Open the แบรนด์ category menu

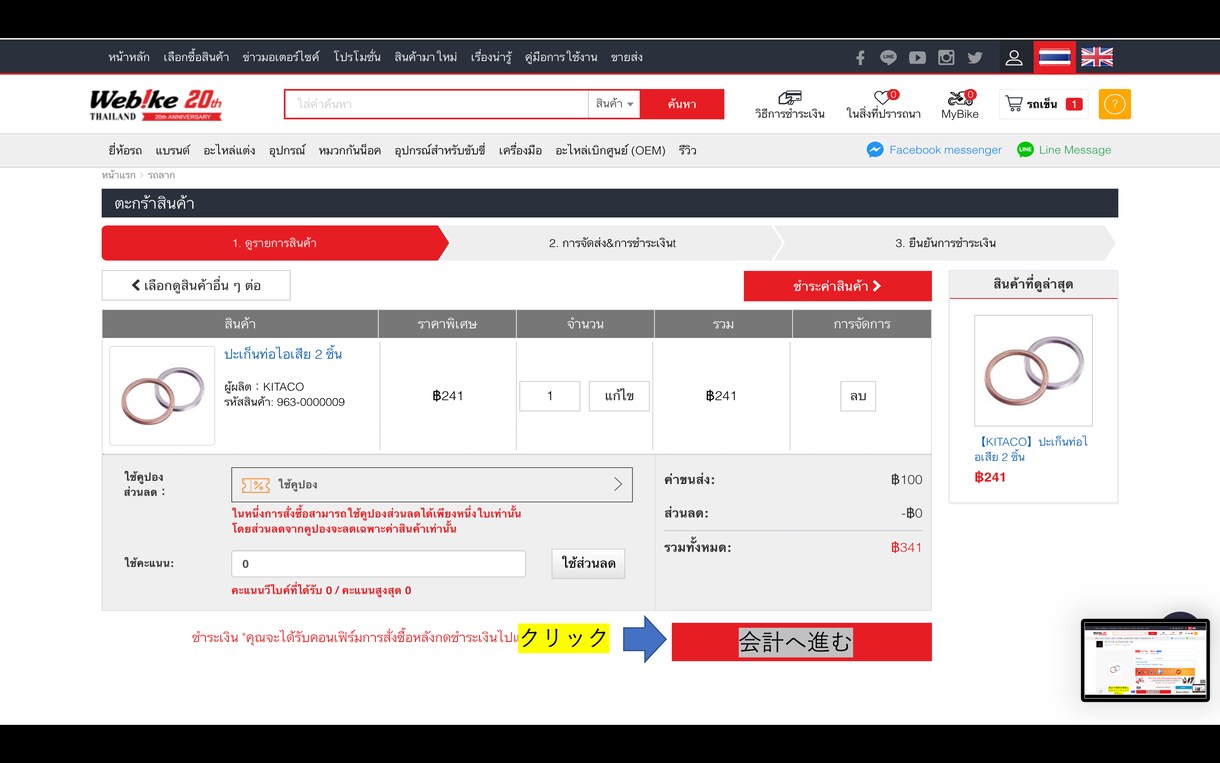[172, 150]
